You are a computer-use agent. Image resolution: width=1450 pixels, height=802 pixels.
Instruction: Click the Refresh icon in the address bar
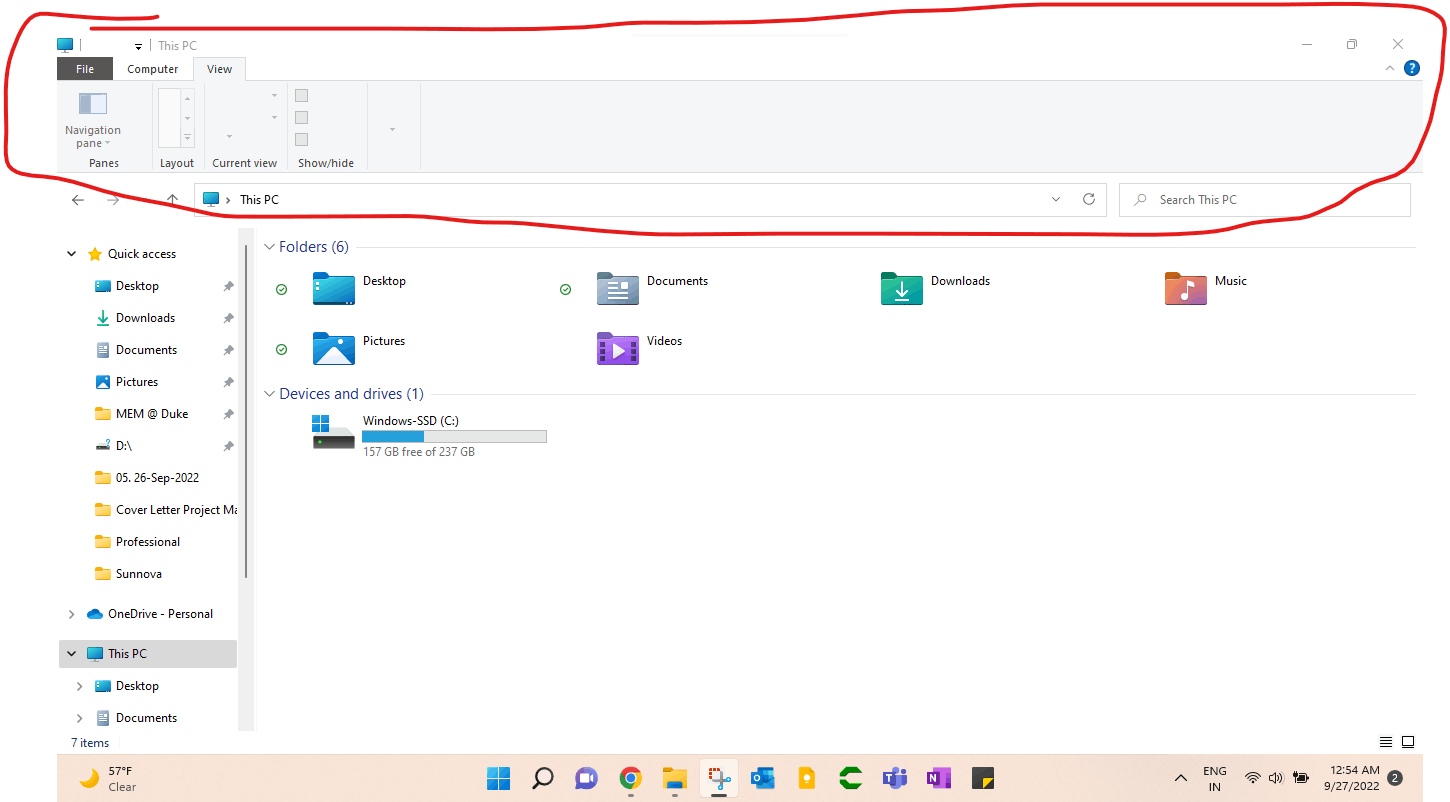1089,199
